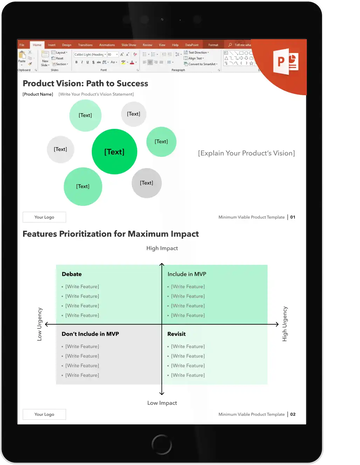
Task: Open the Font dialog launcher arrow
Action: (x=137, y=70)
